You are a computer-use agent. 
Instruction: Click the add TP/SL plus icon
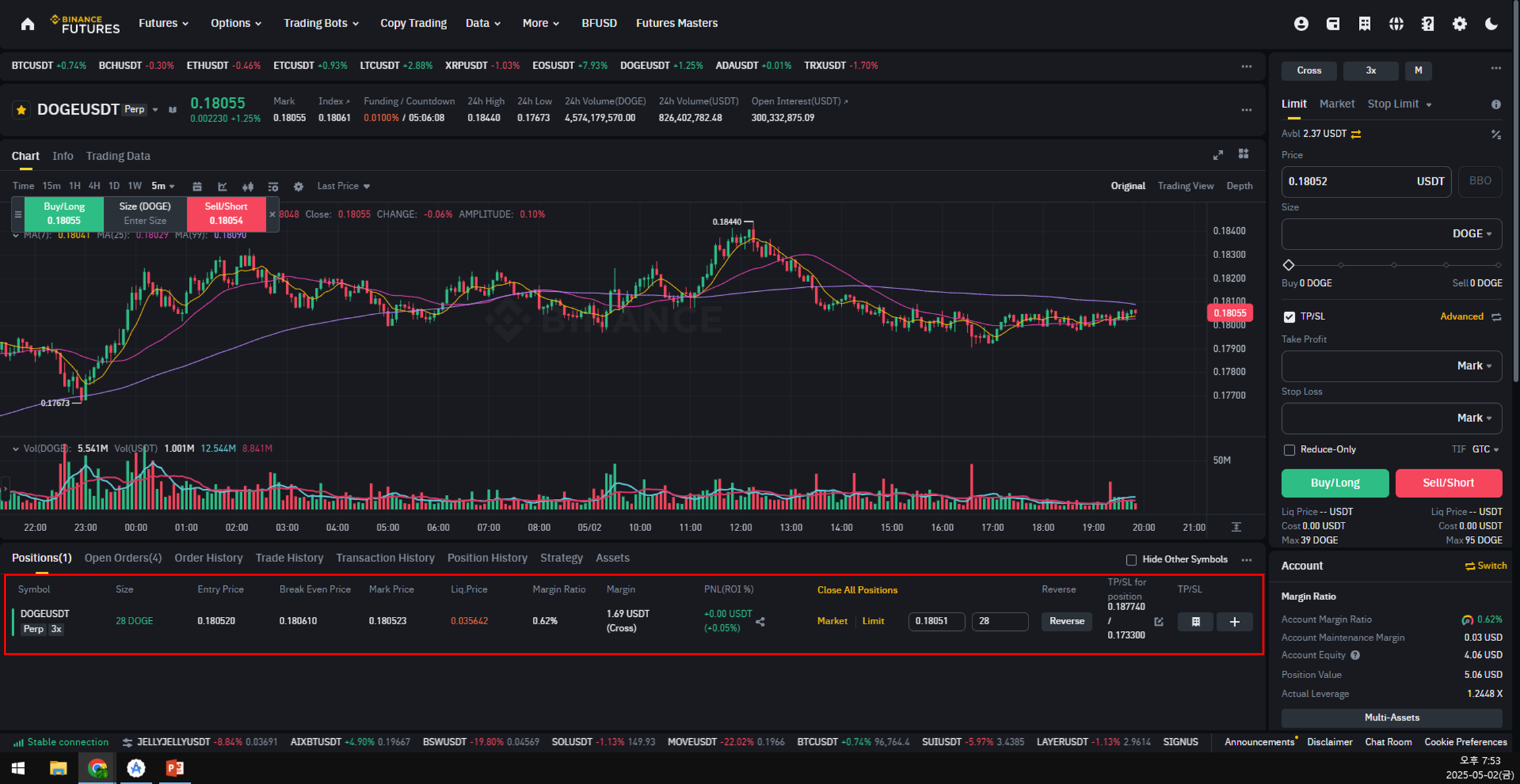tap(1234, 622)
